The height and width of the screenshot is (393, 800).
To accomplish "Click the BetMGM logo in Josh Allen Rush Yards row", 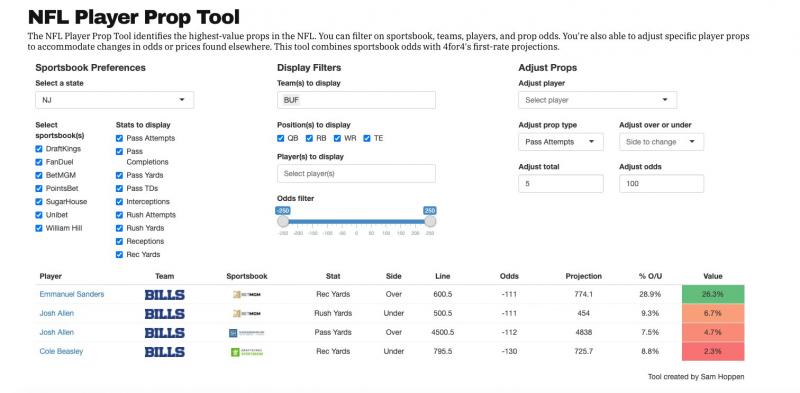I will [247, 313].
